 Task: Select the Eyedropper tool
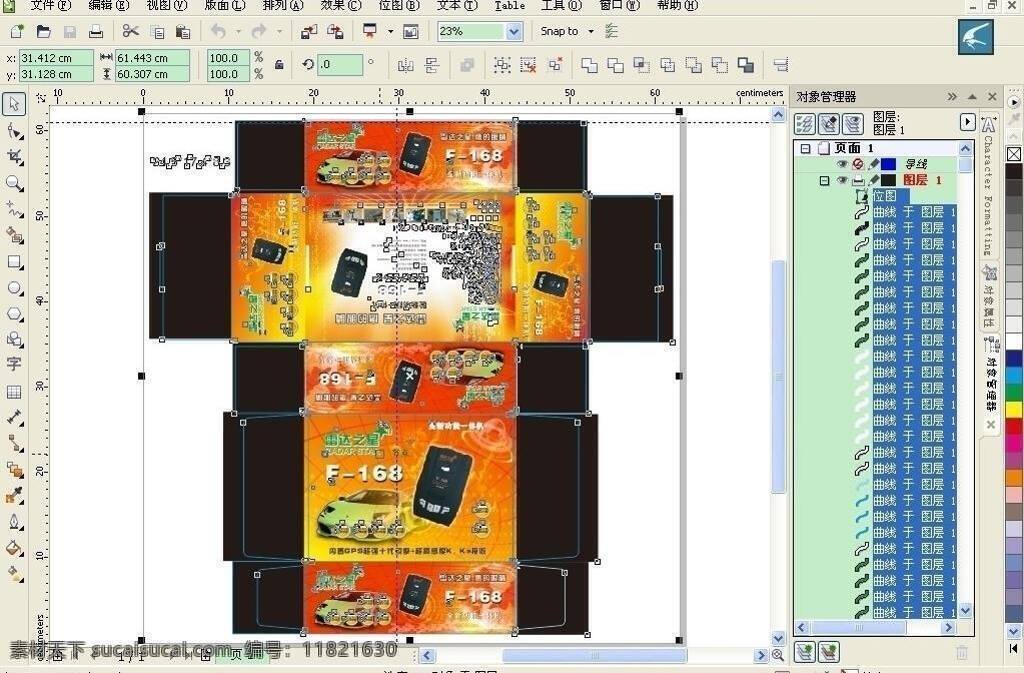tap(14, 496)
